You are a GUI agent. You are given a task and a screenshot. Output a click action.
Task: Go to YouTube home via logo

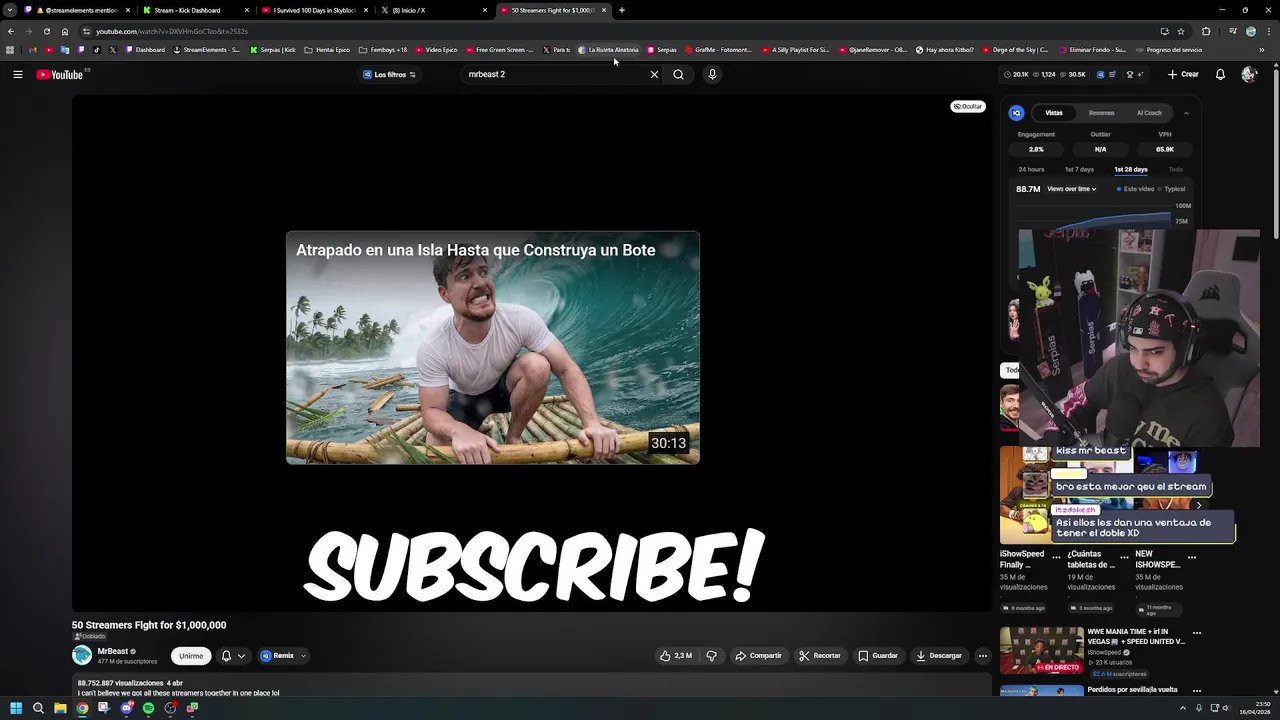pyautogui.click(x=59, y=75)
